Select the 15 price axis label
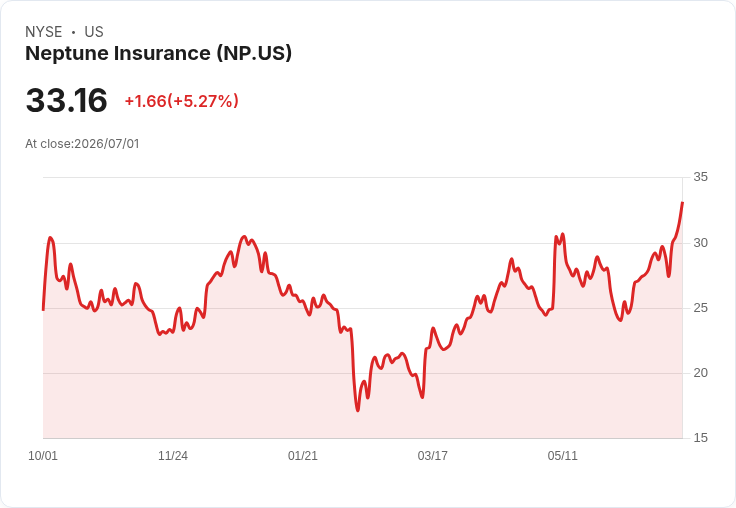 coord(700,438)
